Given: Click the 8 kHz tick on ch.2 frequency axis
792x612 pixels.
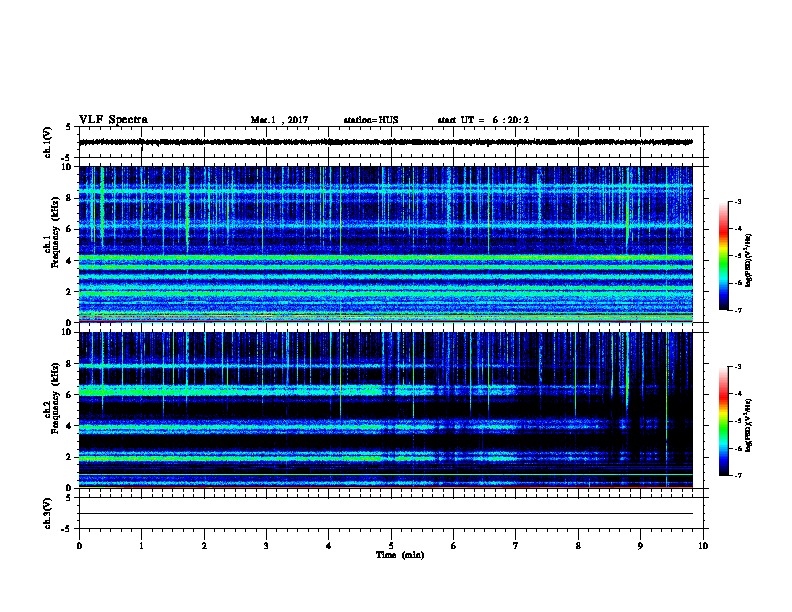Looking at the screenshot, I should (70, 364).
